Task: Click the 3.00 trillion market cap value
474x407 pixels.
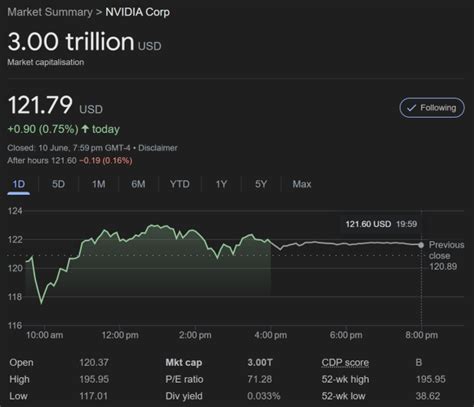Action: point(71,42)
